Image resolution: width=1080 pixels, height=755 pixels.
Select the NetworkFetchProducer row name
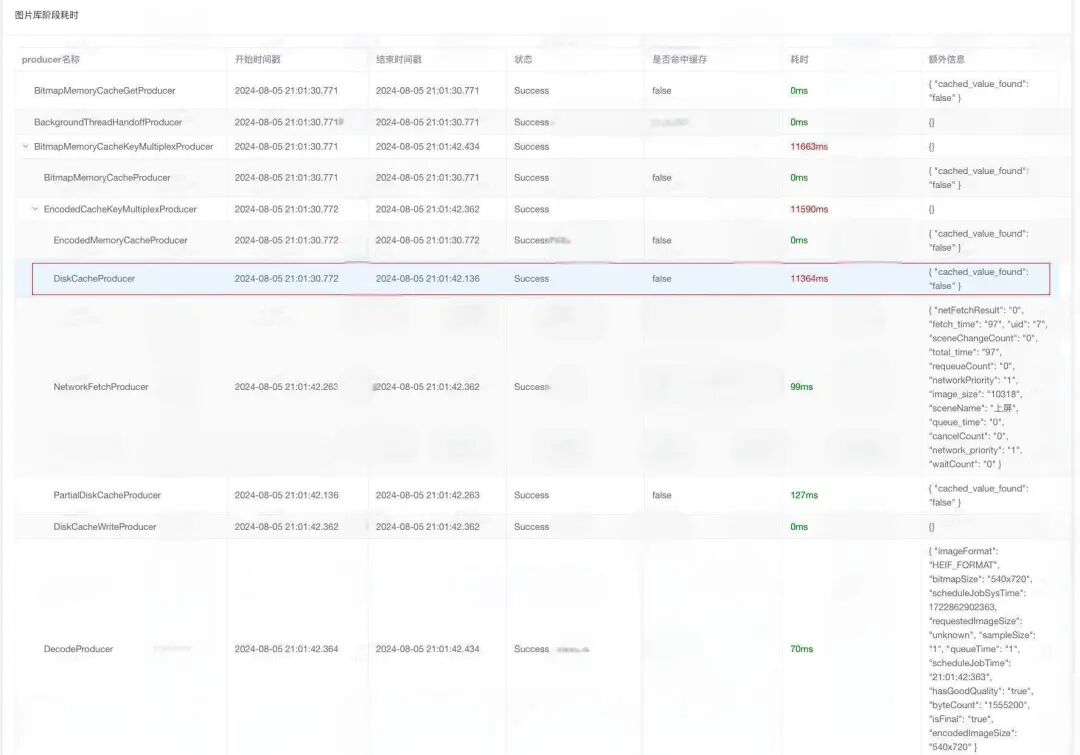tap(101, 386)
